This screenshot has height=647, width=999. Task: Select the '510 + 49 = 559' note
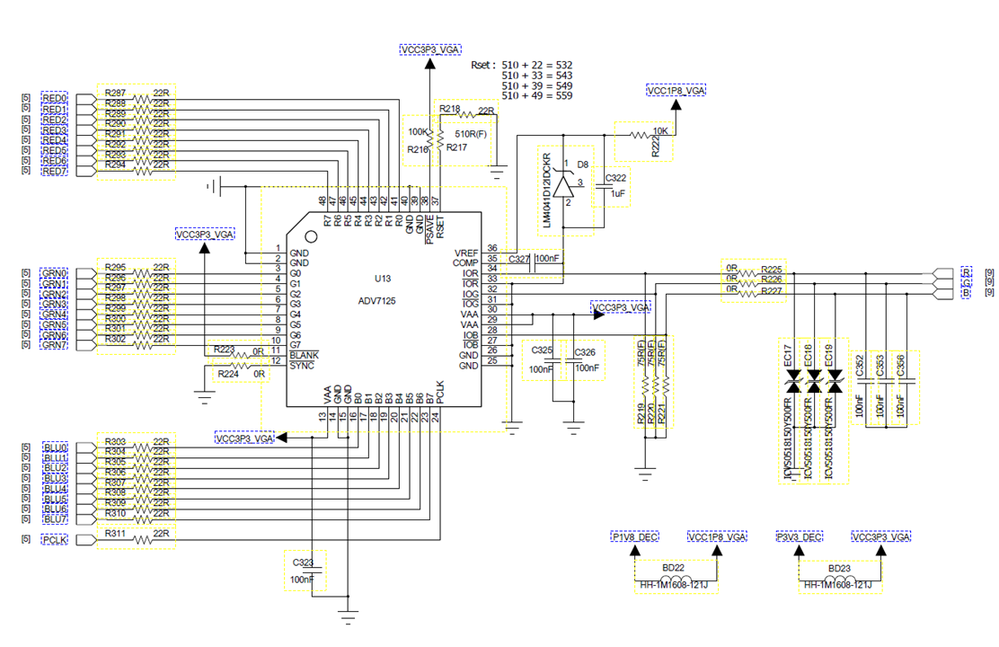click(537, 96)
